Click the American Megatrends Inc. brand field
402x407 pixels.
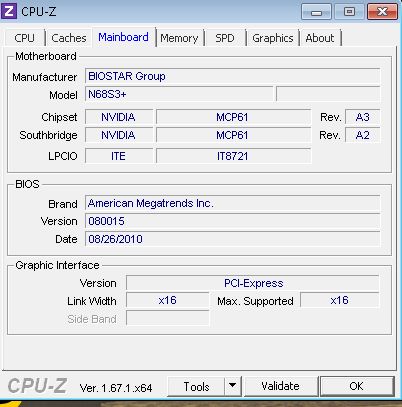tap(232, 203)
